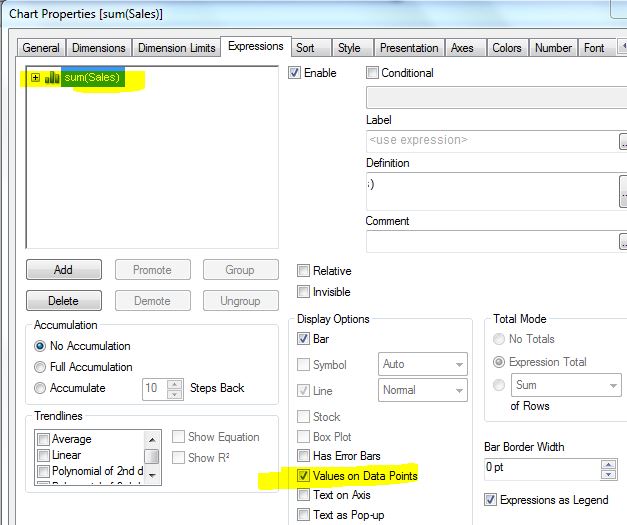Uncheck Values on Data Points

coord(303,476)
